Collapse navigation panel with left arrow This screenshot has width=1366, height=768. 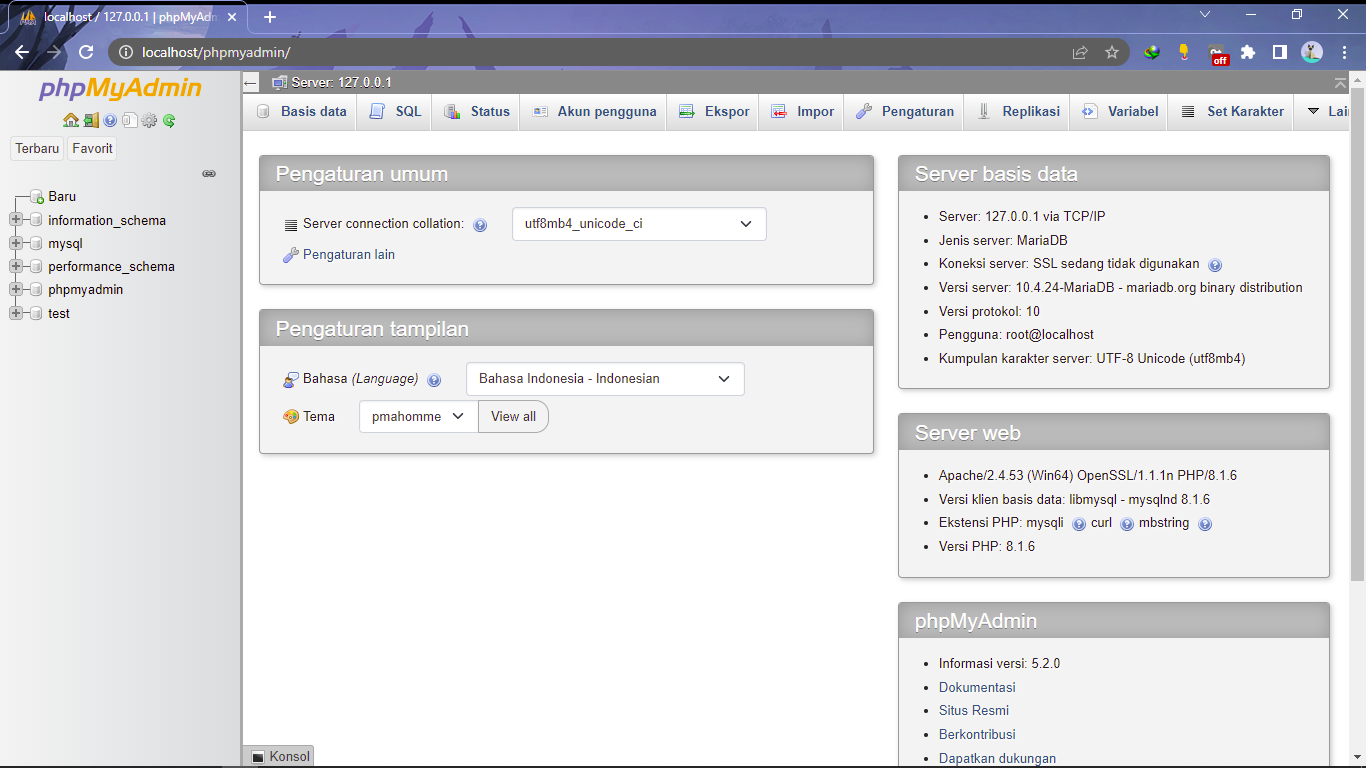(x=250, y=84)
